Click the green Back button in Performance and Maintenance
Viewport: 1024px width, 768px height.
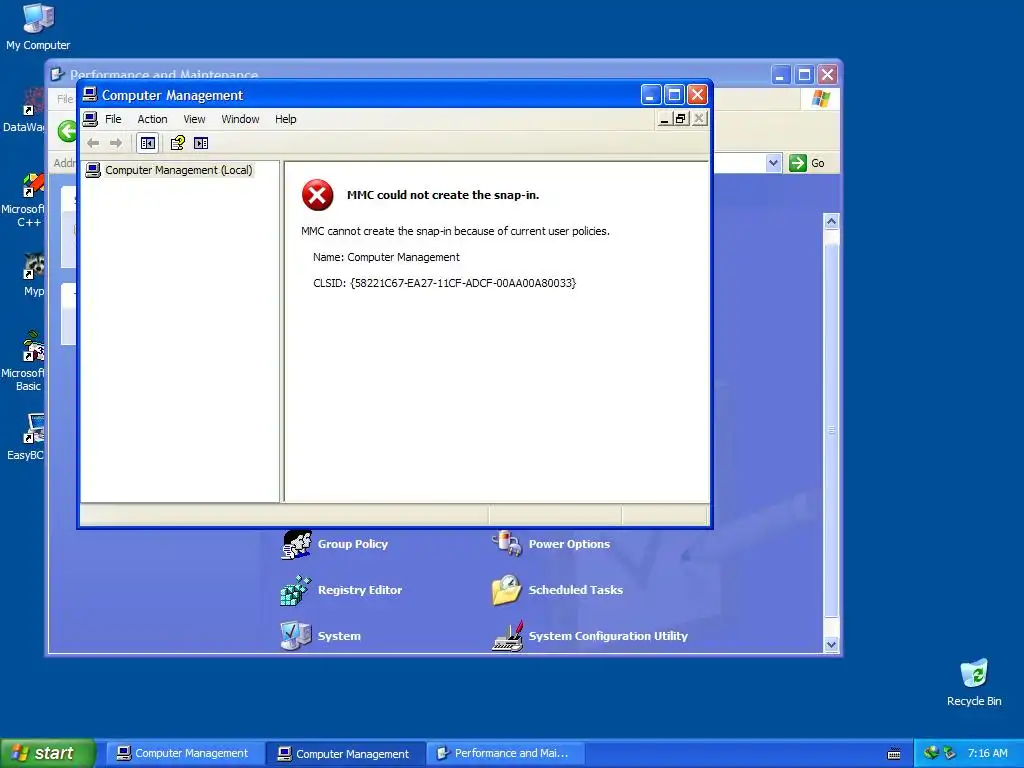click(x=67, y=131)
